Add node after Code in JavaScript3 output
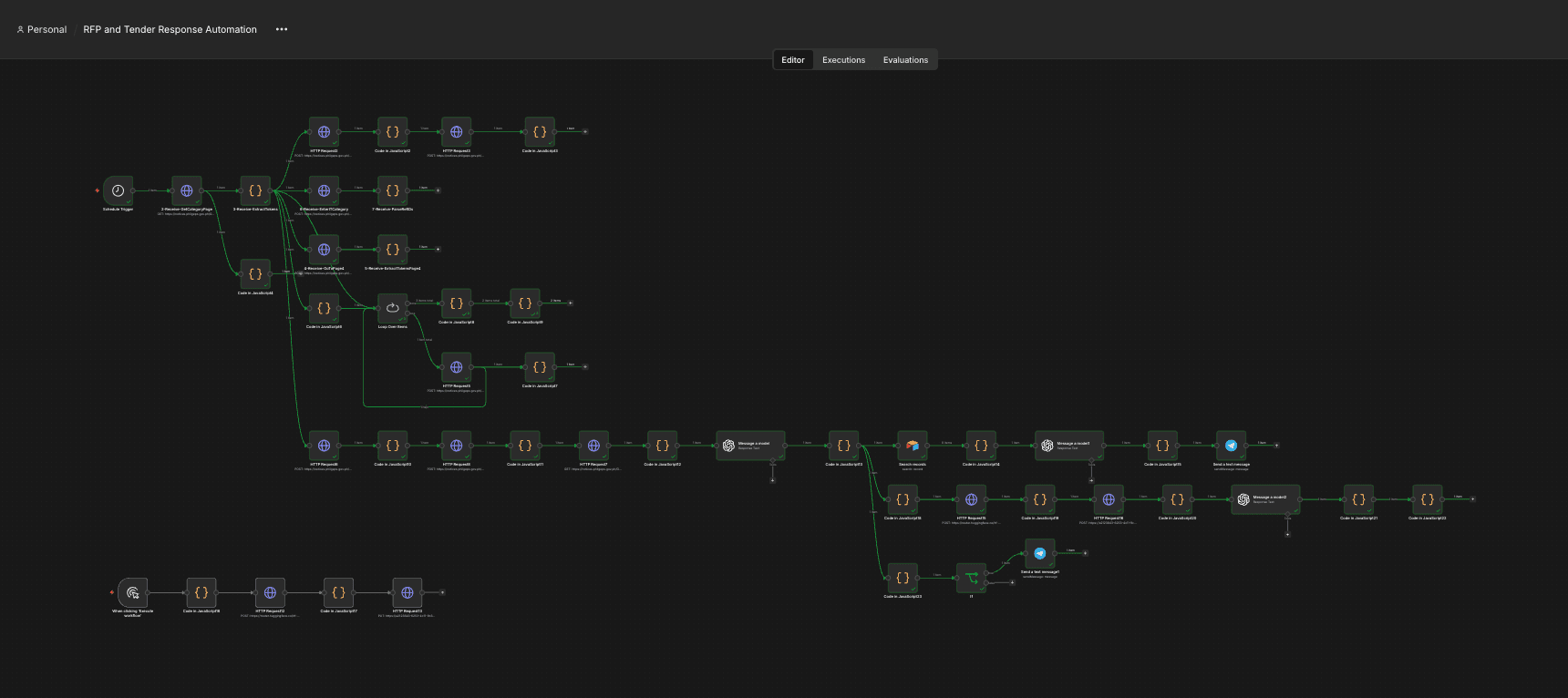Viewport: 1568px width, 698px height. (585, 131)
